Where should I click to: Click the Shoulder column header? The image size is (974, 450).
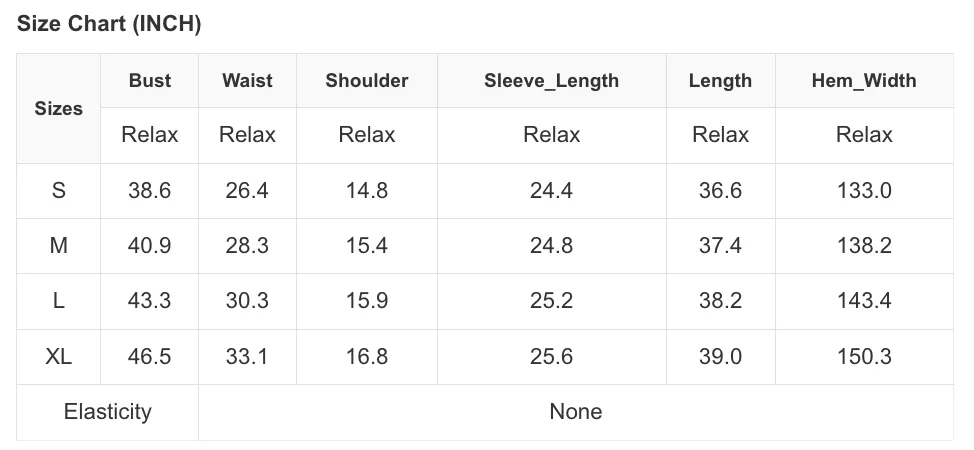[367, 81]
